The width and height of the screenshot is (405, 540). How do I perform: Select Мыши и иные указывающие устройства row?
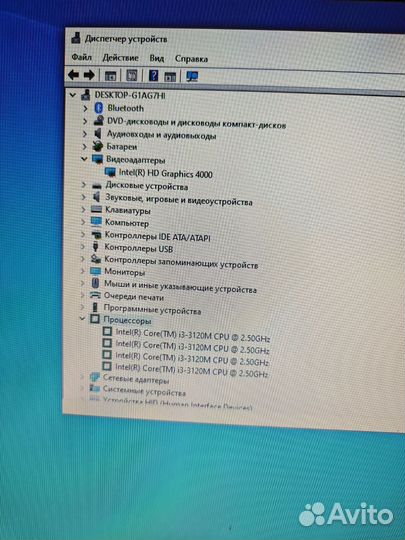(x=180, y=287)
